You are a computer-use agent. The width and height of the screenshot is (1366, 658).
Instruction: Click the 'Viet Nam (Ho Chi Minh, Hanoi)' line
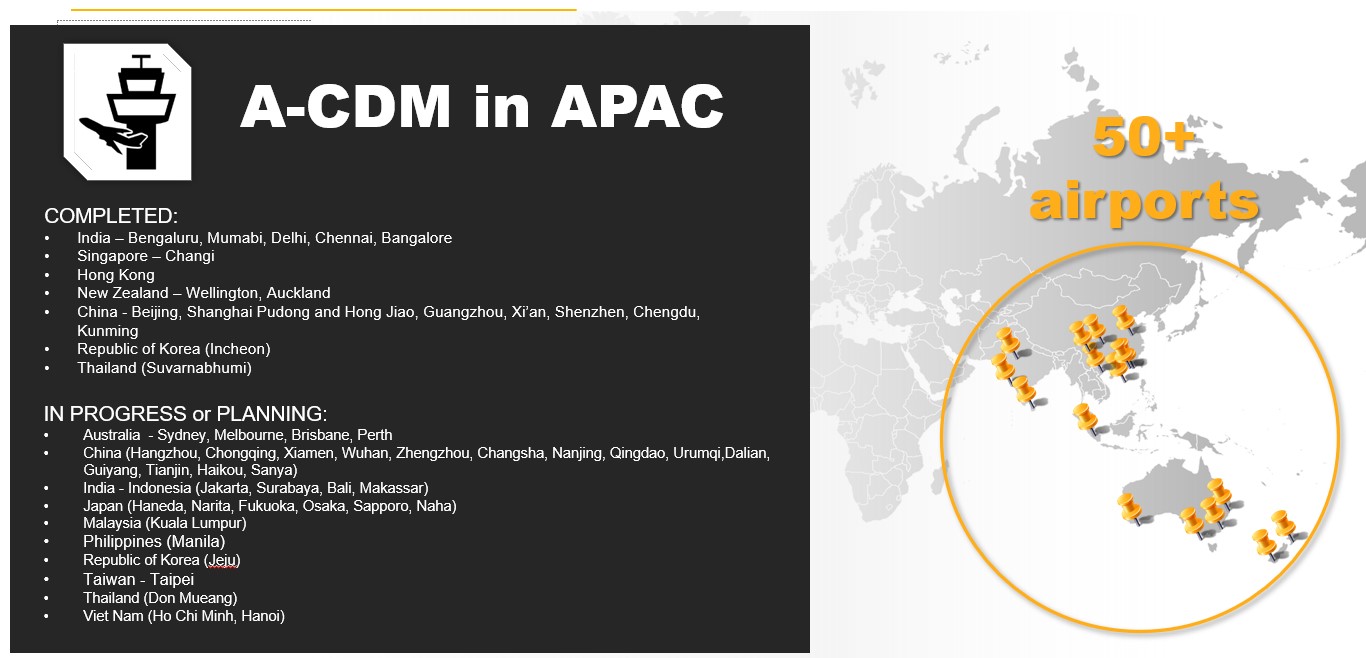coord(184,616)
